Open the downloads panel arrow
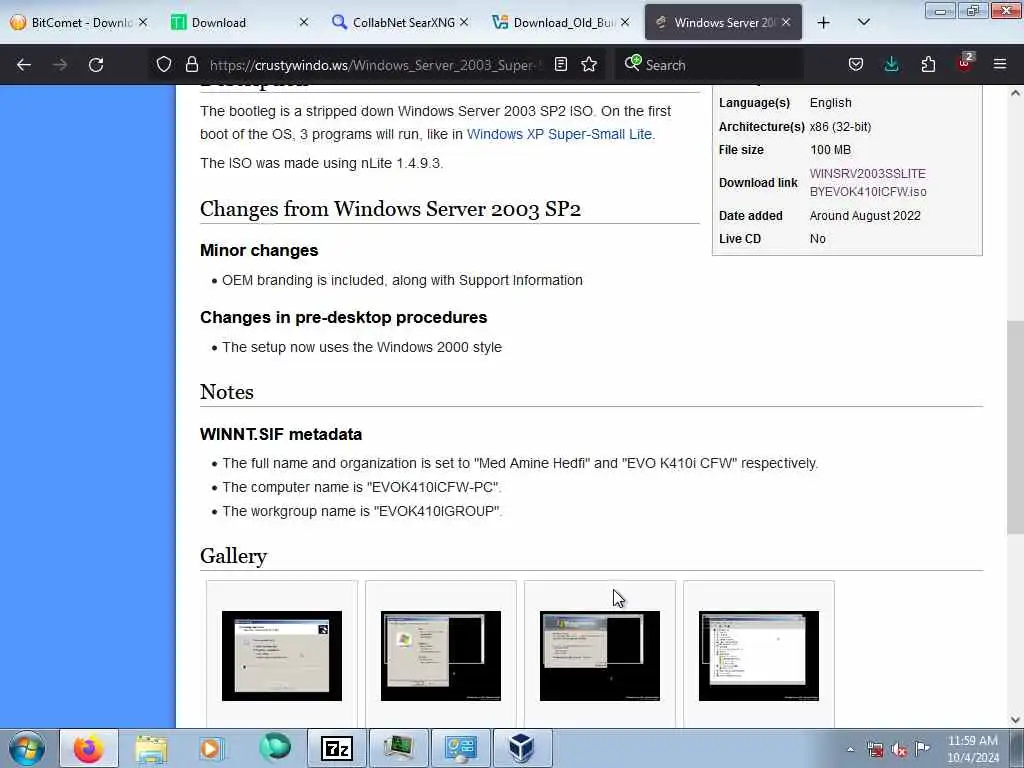 (891, 65)
